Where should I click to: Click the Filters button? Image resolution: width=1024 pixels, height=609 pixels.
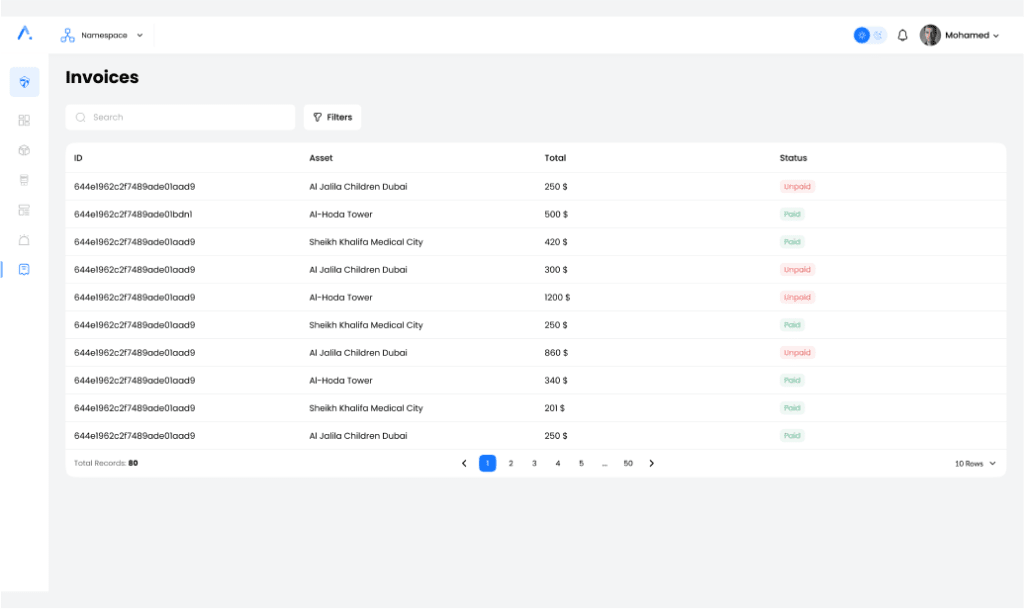332,117
